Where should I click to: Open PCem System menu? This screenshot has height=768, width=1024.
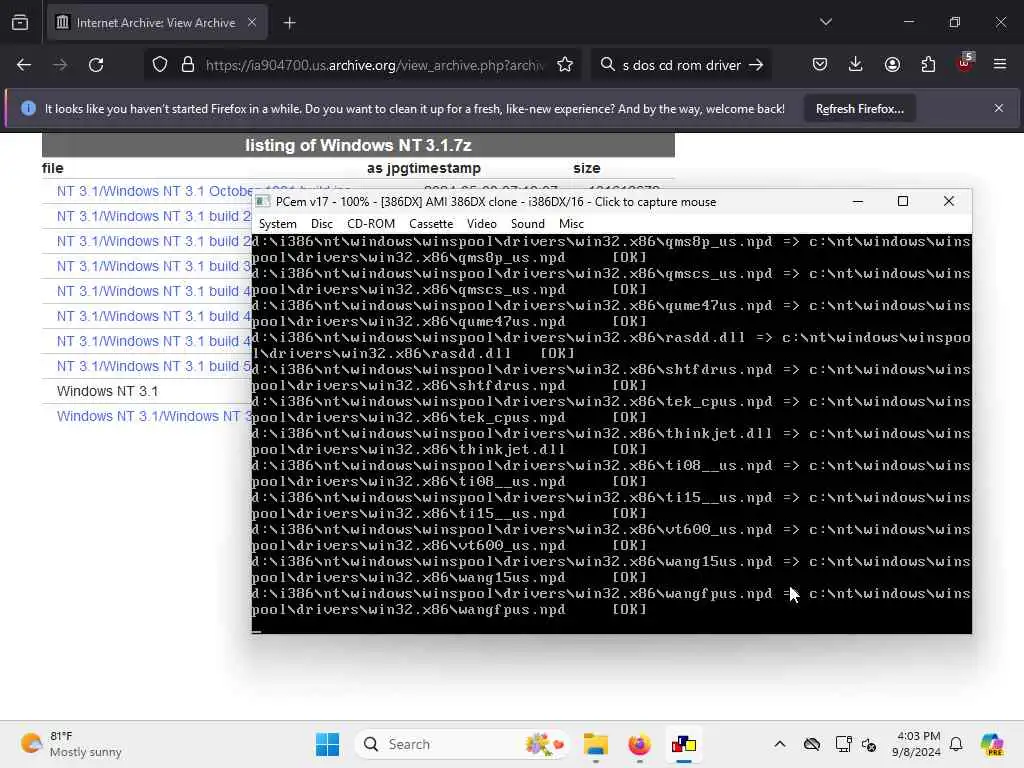278,224
